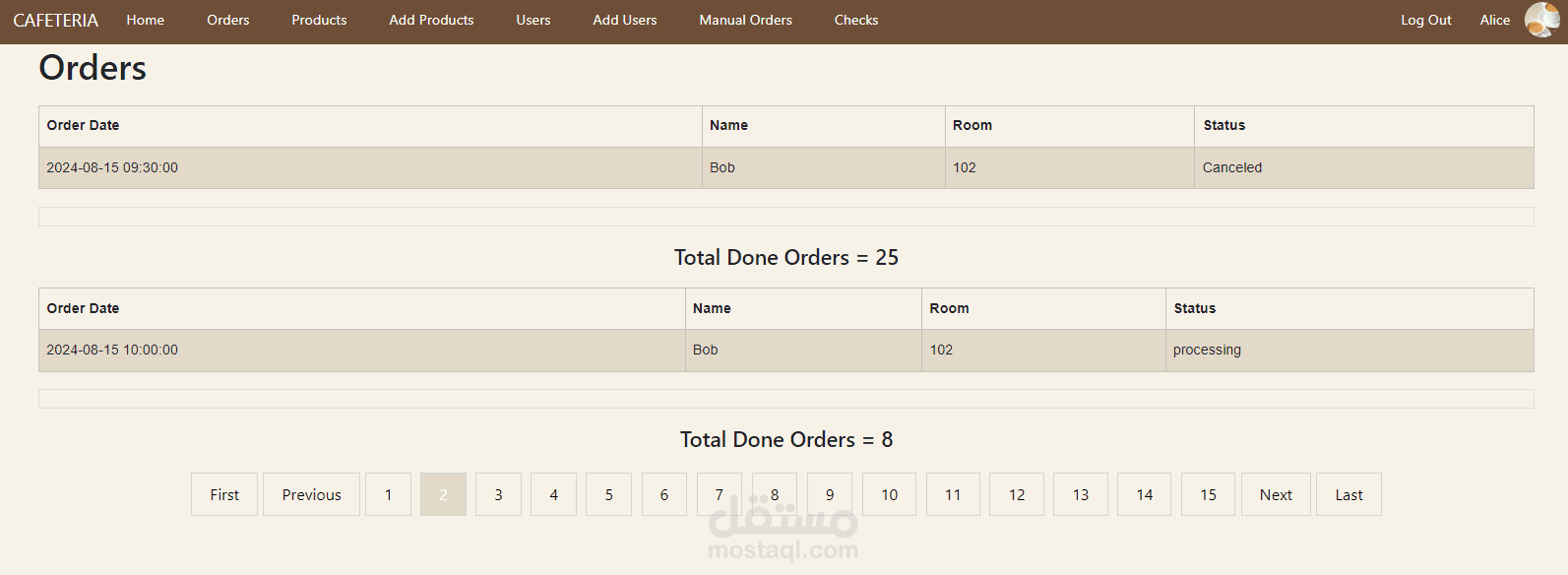Click room 102 in processing order row

click(x=1043, y=350)
